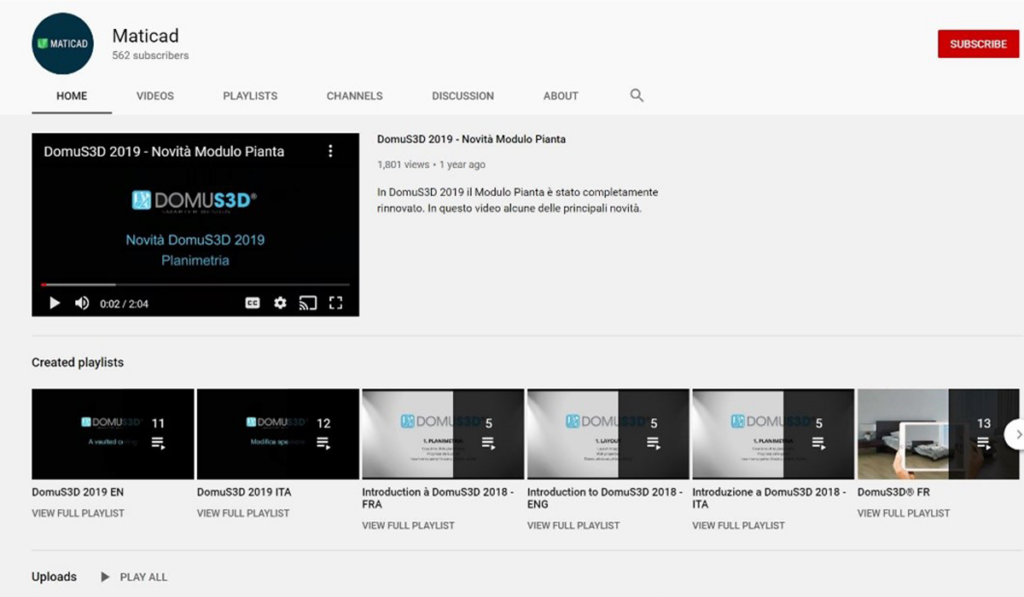Enter fullscreen mode in the player
The height and width of the screenshot is (597, 1024).
(336, 303)
